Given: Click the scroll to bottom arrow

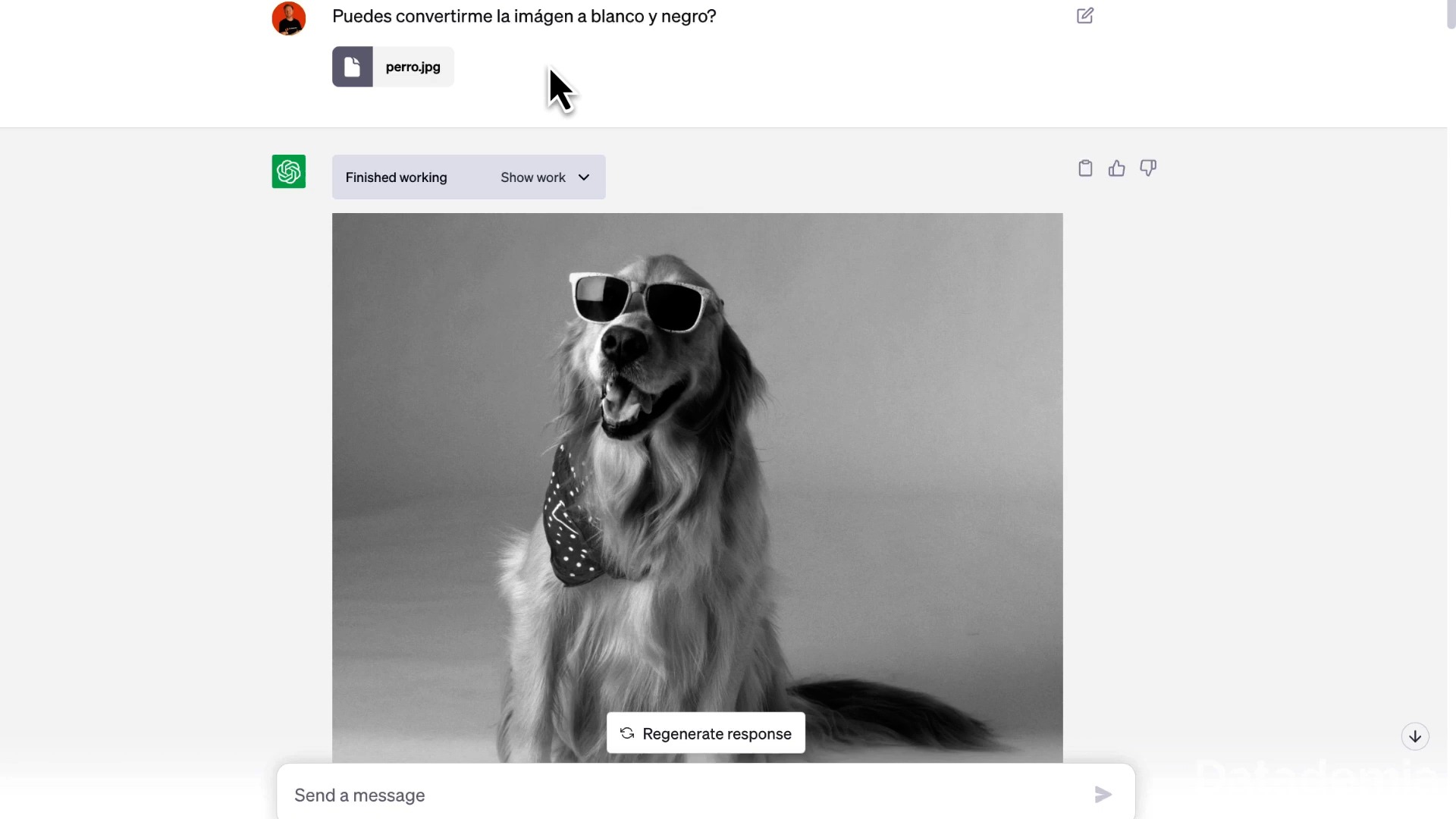Looking at the screenshot, I should (1414, 736).
